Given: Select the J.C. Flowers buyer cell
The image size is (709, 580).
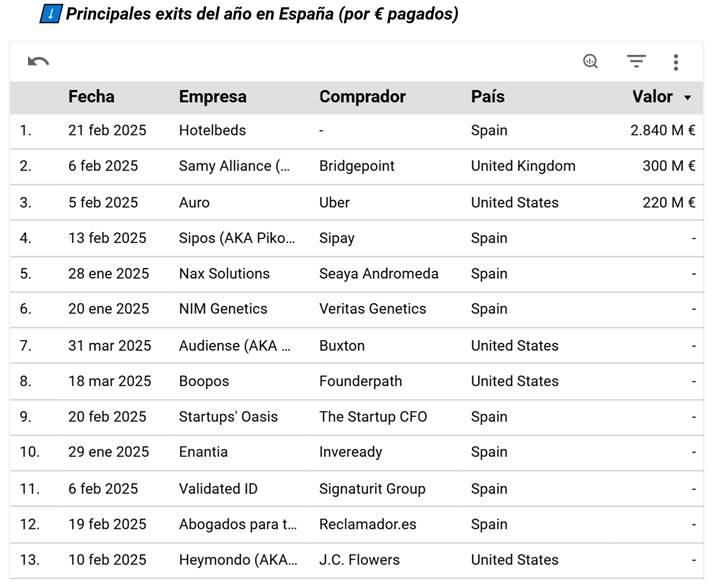Looking at the screenshot, I should 359,560.
